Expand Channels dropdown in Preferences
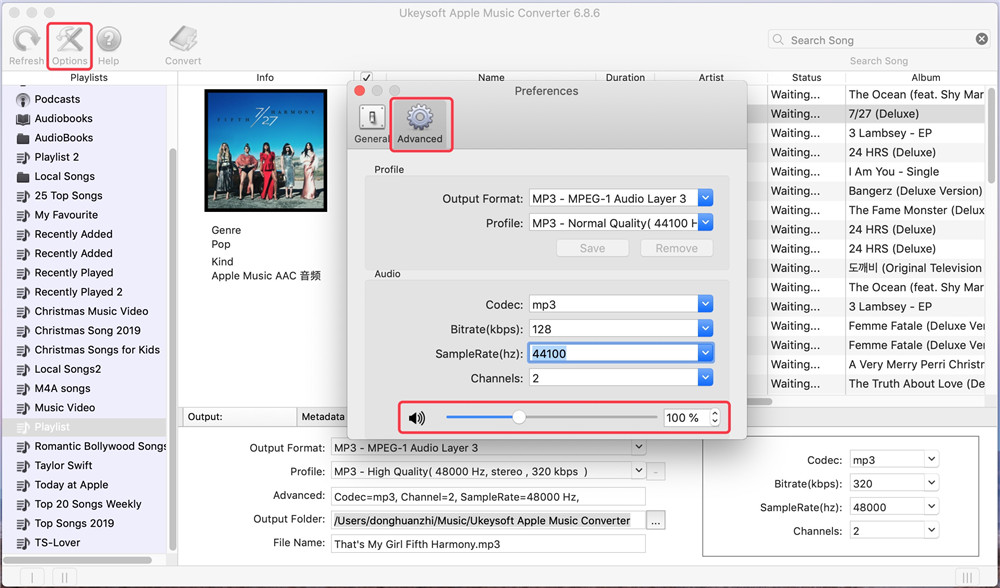 [705, 378]
